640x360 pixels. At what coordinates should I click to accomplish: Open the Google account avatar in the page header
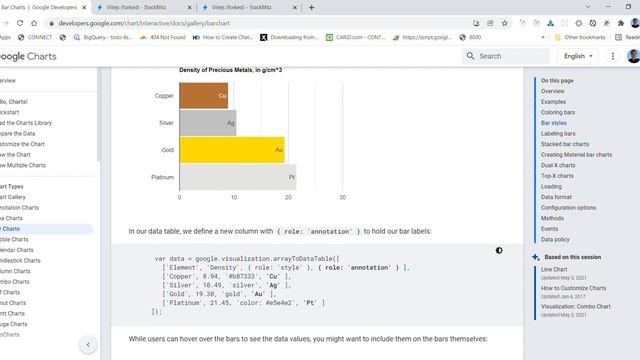click(x=633, y=56)
